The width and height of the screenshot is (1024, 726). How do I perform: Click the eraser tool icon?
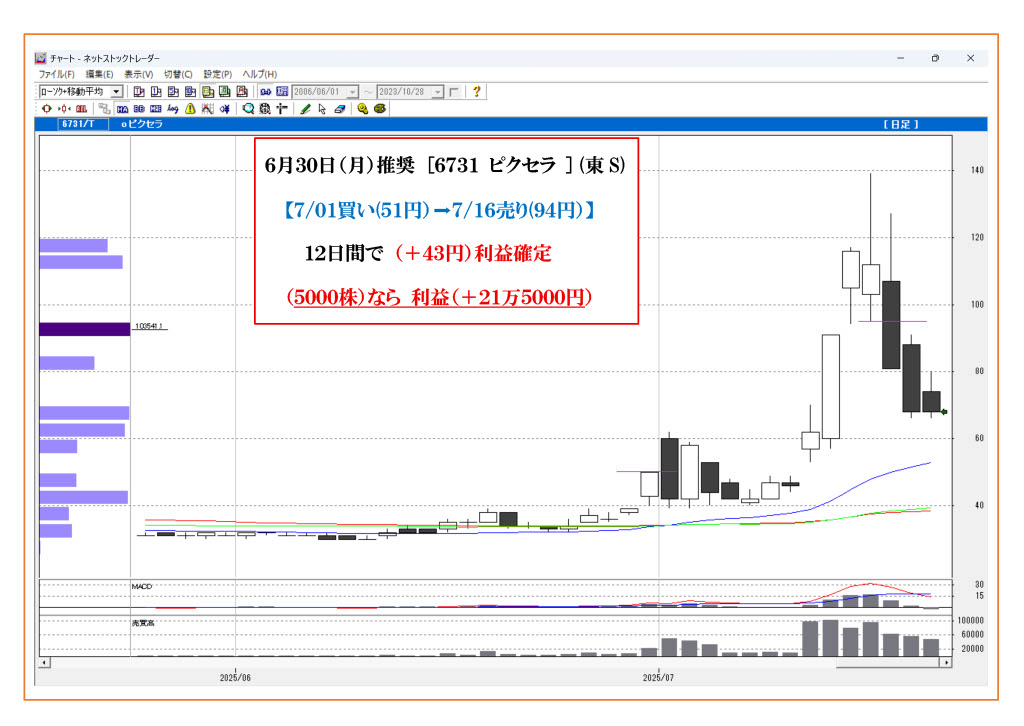click(x=339, y=108)
